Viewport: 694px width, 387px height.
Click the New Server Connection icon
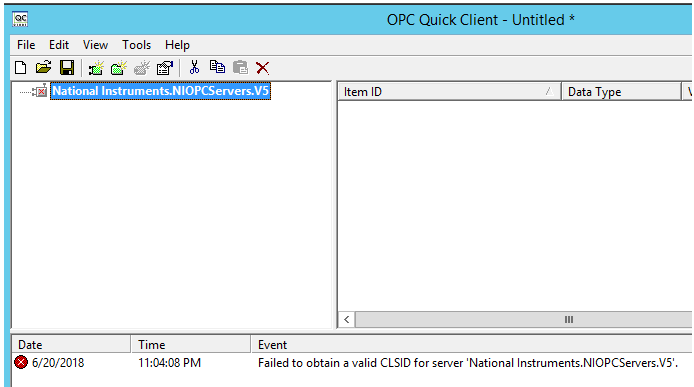coord(96,68)
